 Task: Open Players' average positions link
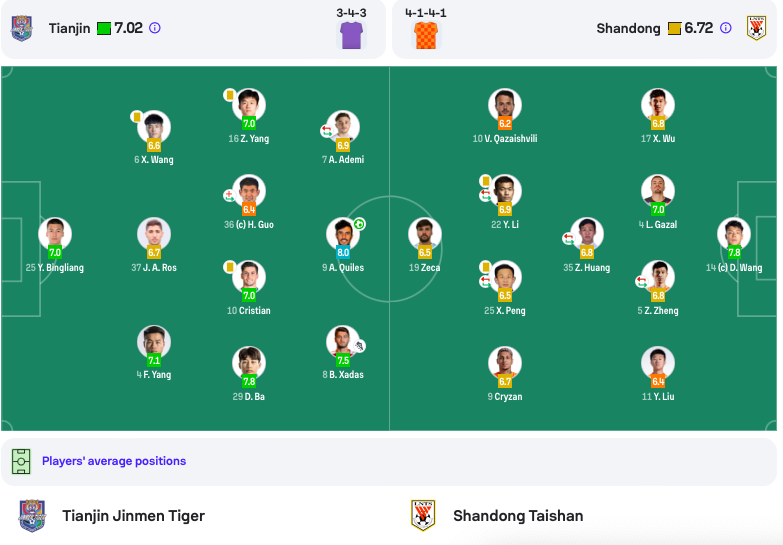tap(114, 461)
